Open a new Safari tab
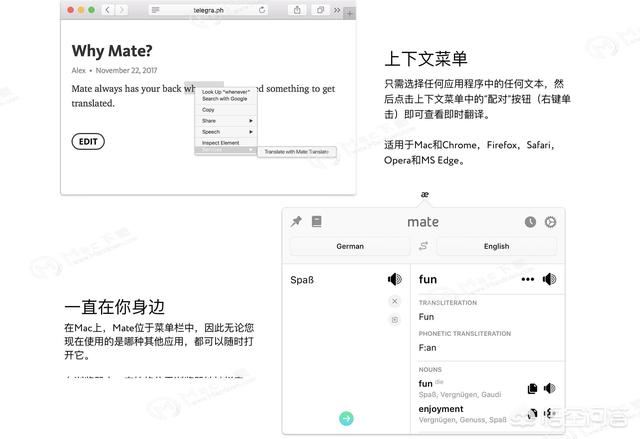Viewport: 640px width, 439px height. tap(350, 13)
